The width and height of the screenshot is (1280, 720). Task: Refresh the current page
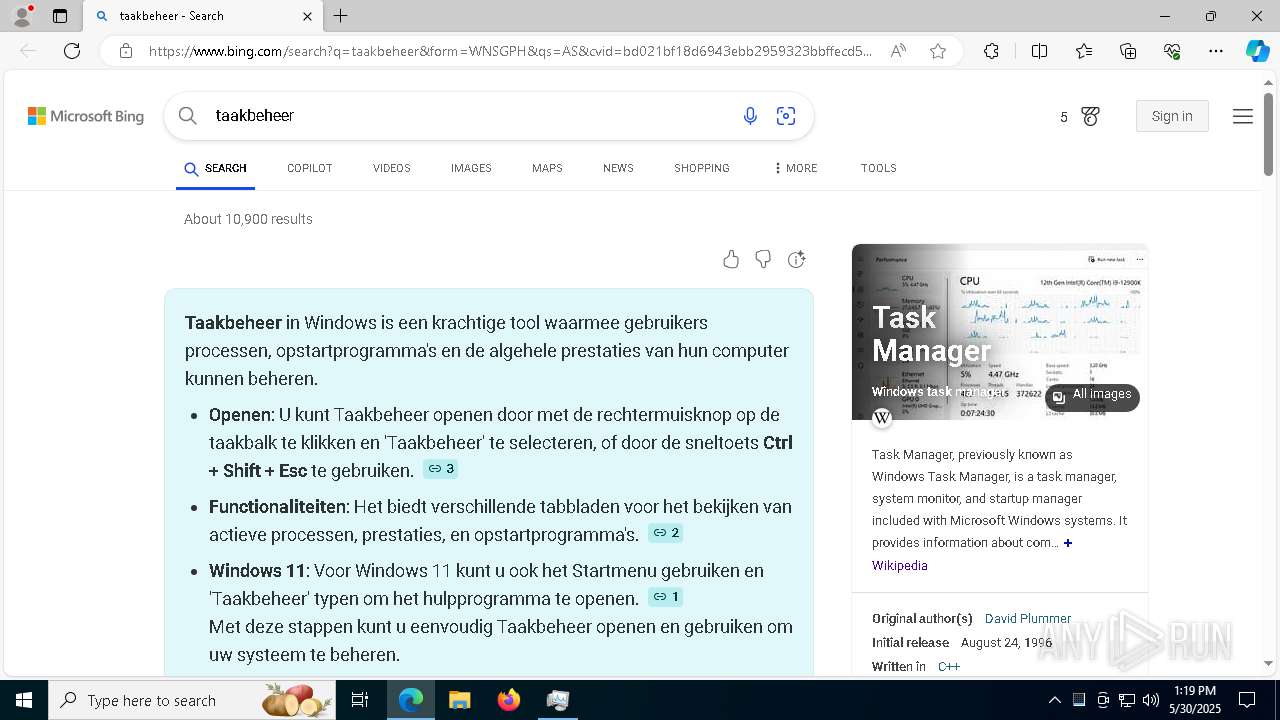pos(72,51)
